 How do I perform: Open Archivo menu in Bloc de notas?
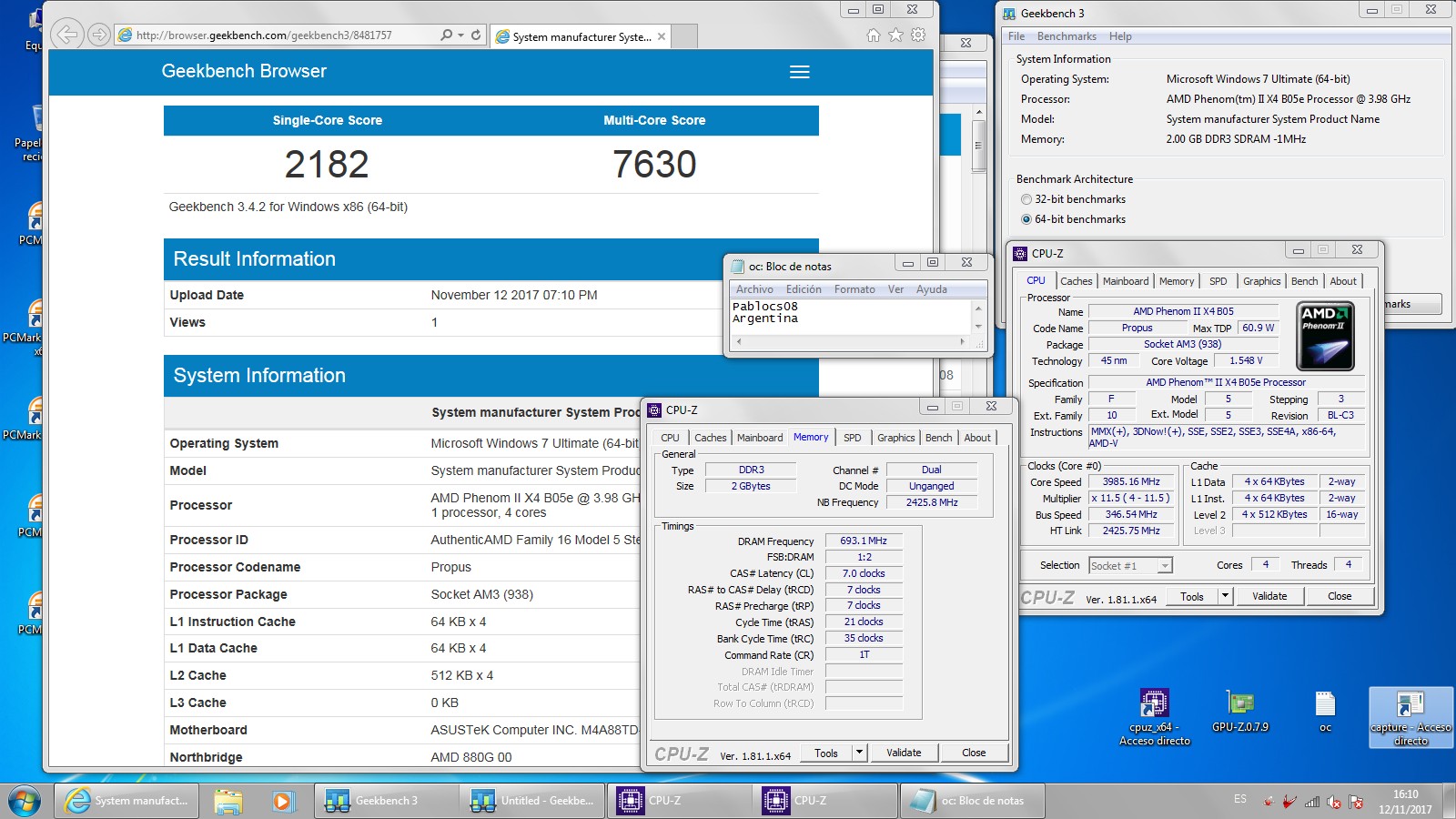(754, 289)
